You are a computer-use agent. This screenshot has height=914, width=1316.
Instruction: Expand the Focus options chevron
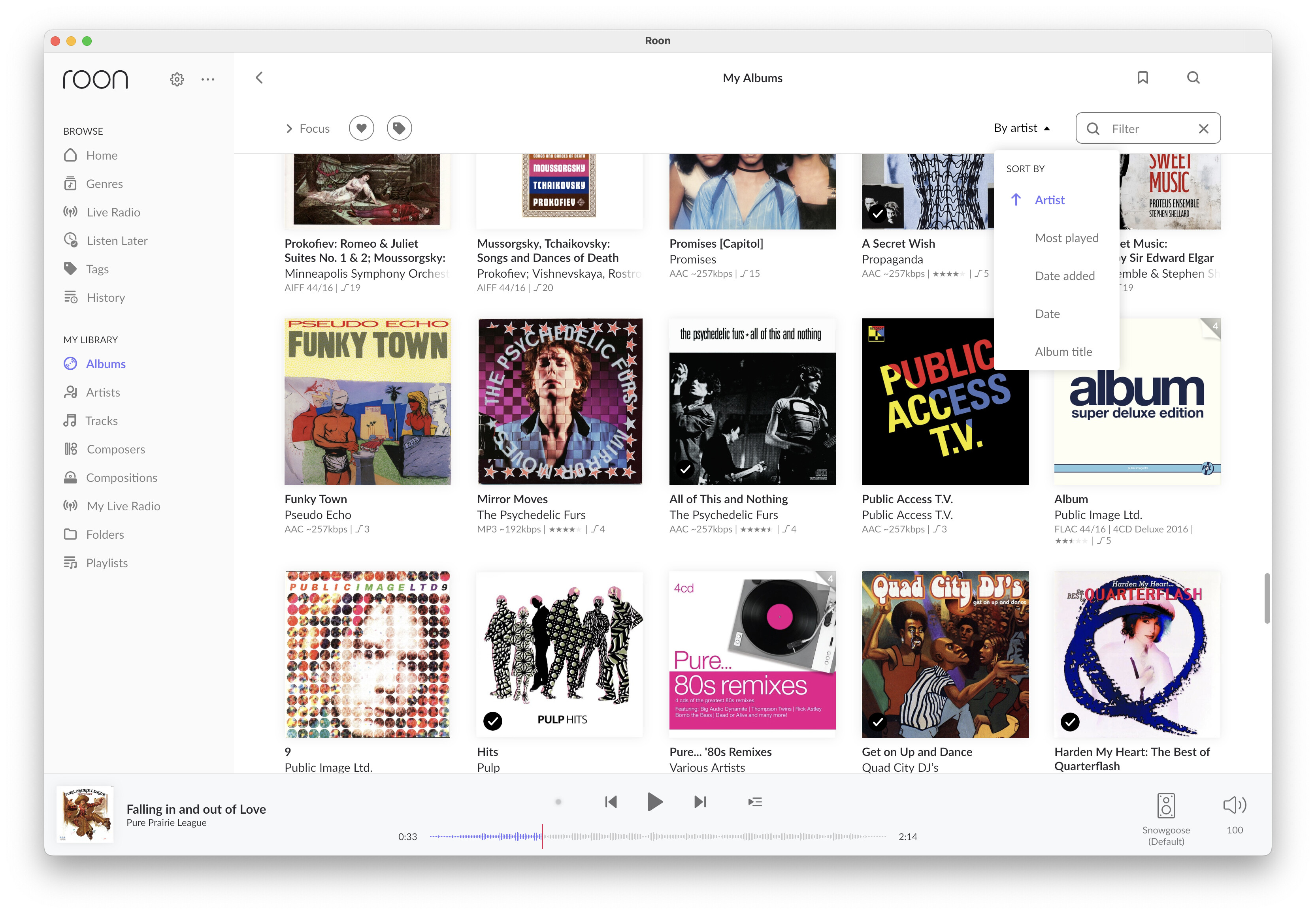coord(289,128)
